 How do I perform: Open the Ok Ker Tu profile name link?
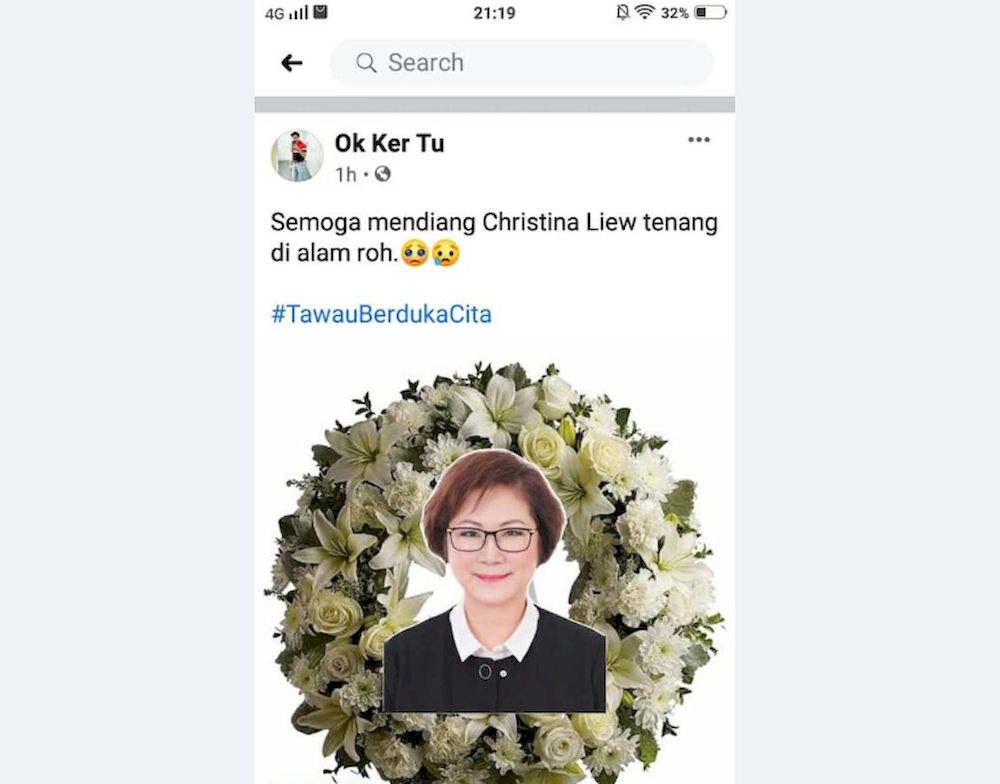pyautogui.click(x=390, y=143)
